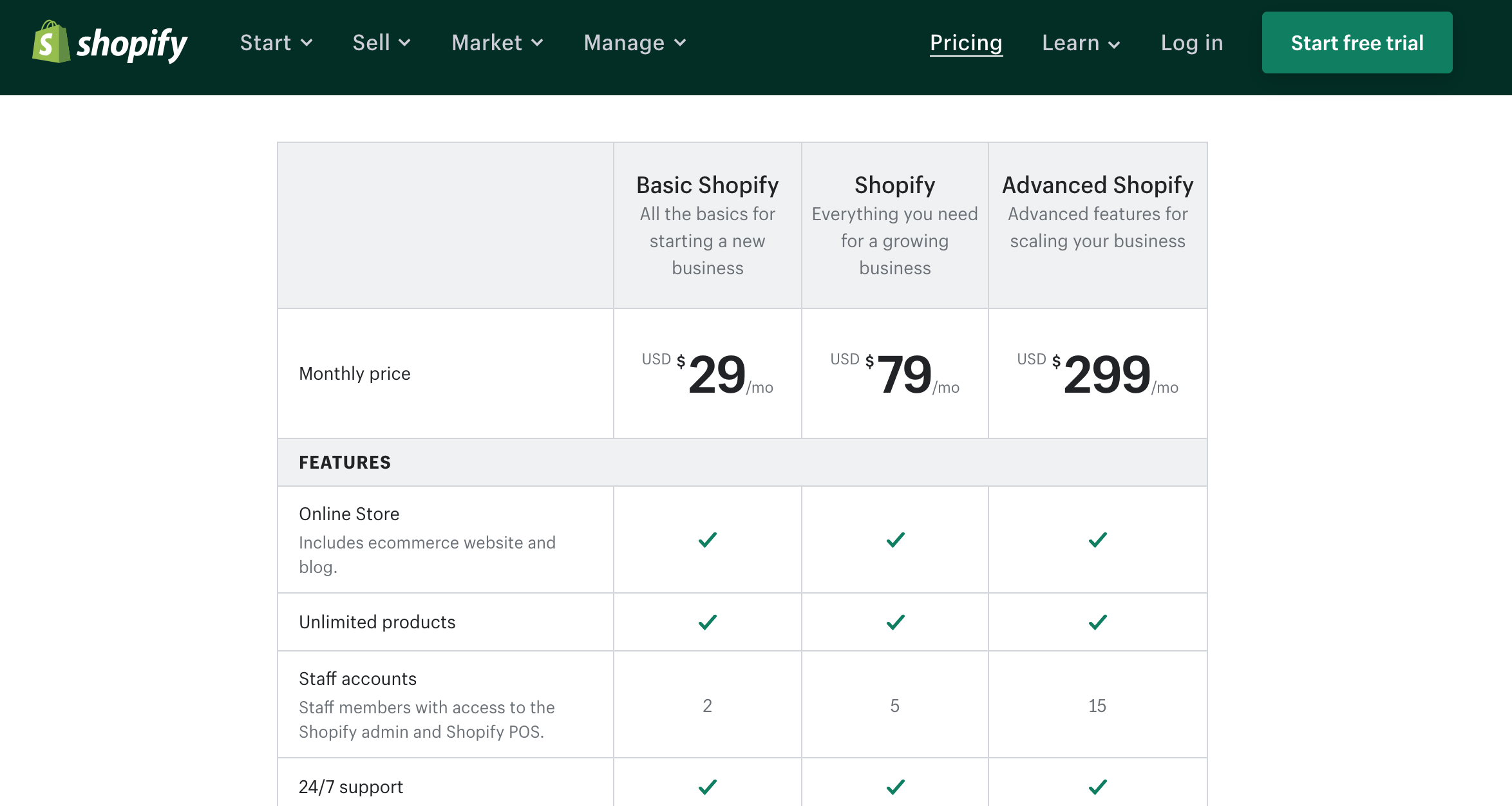Click the Log in link

tap(1192, 42)
